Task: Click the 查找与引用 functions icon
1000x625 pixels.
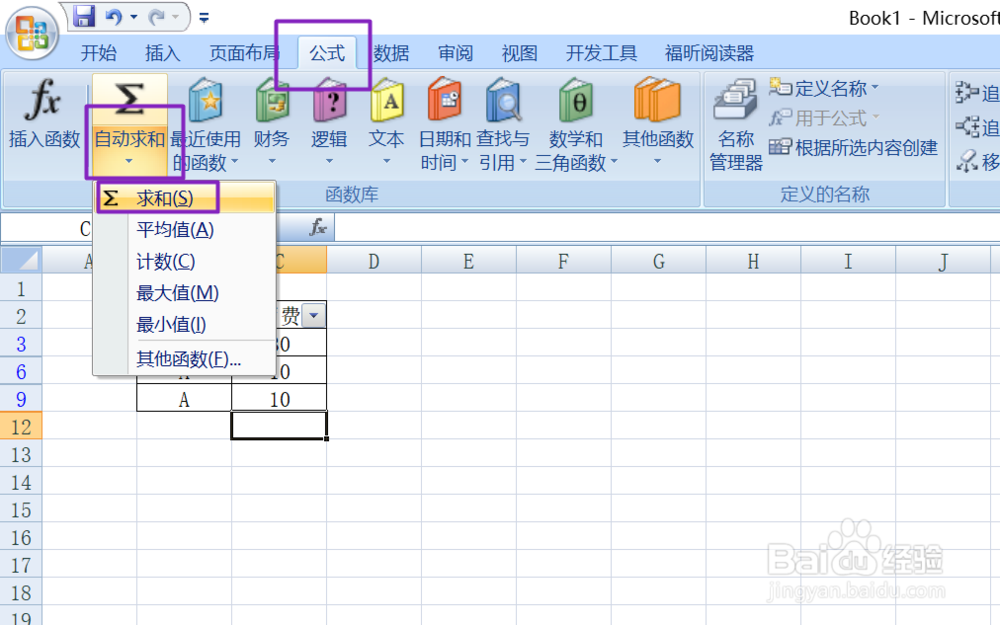Action: click(x=503, y=123)
